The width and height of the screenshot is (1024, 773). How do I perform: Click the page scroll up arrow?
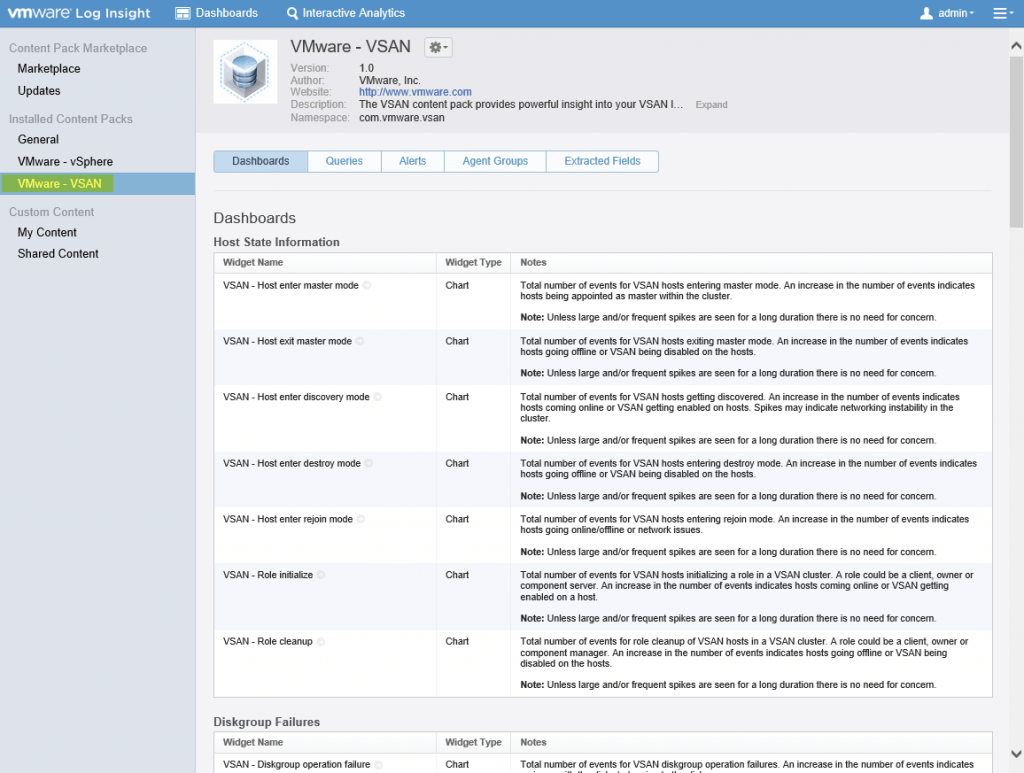pyautogui.click(x=1016, y=46)
